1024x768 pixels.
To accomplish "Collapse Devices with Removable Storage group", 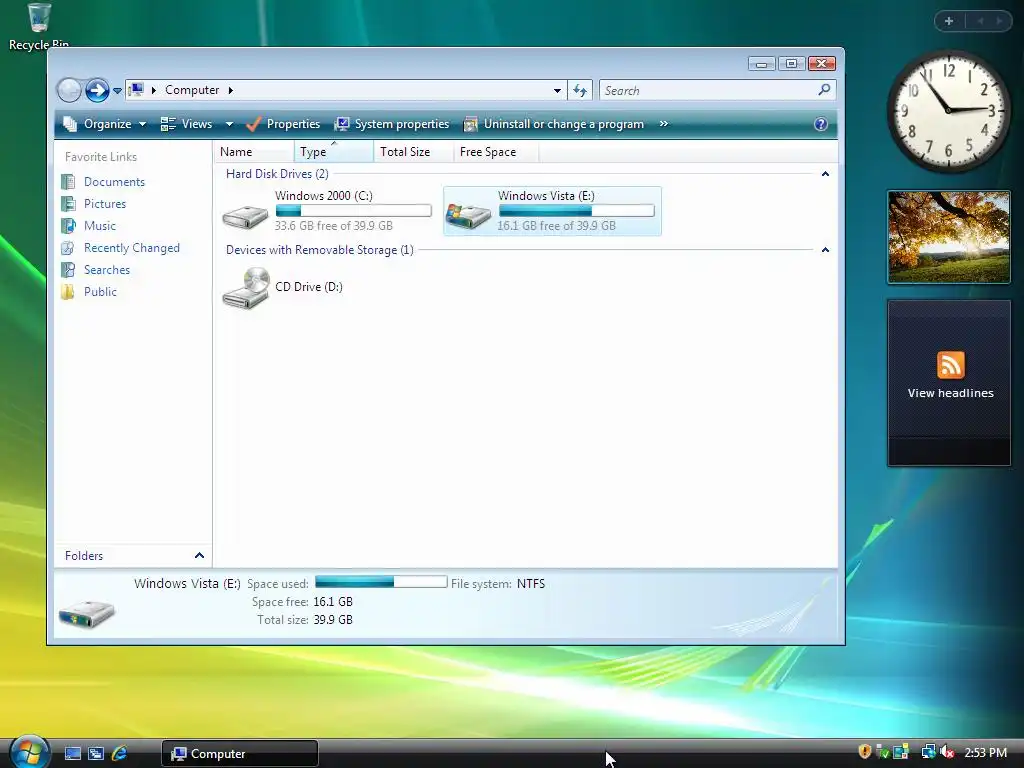I will coord(825,250).
